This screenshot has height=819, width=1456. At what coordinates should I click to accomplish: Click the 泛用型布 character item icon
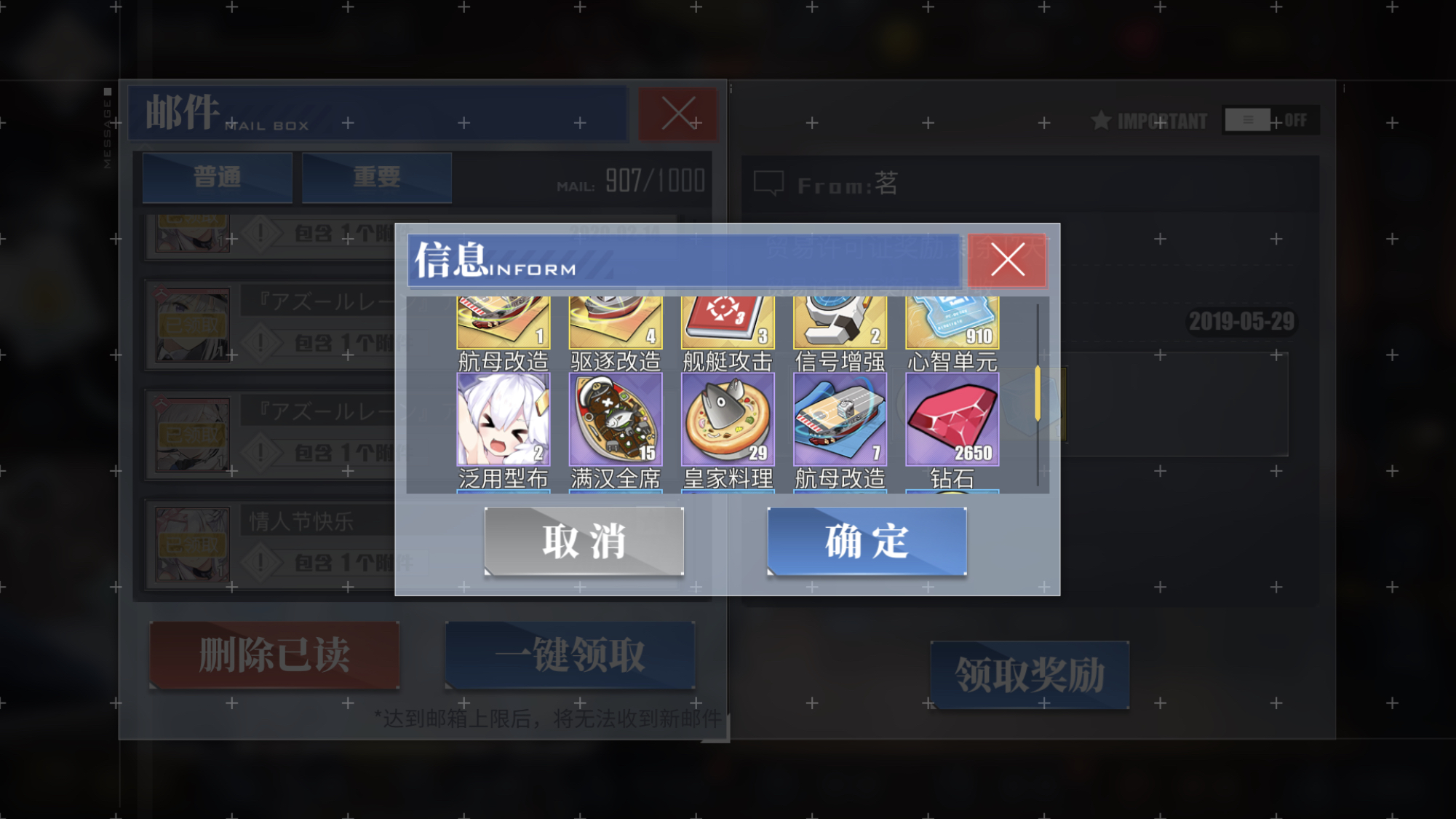click(x=503, y=419)
